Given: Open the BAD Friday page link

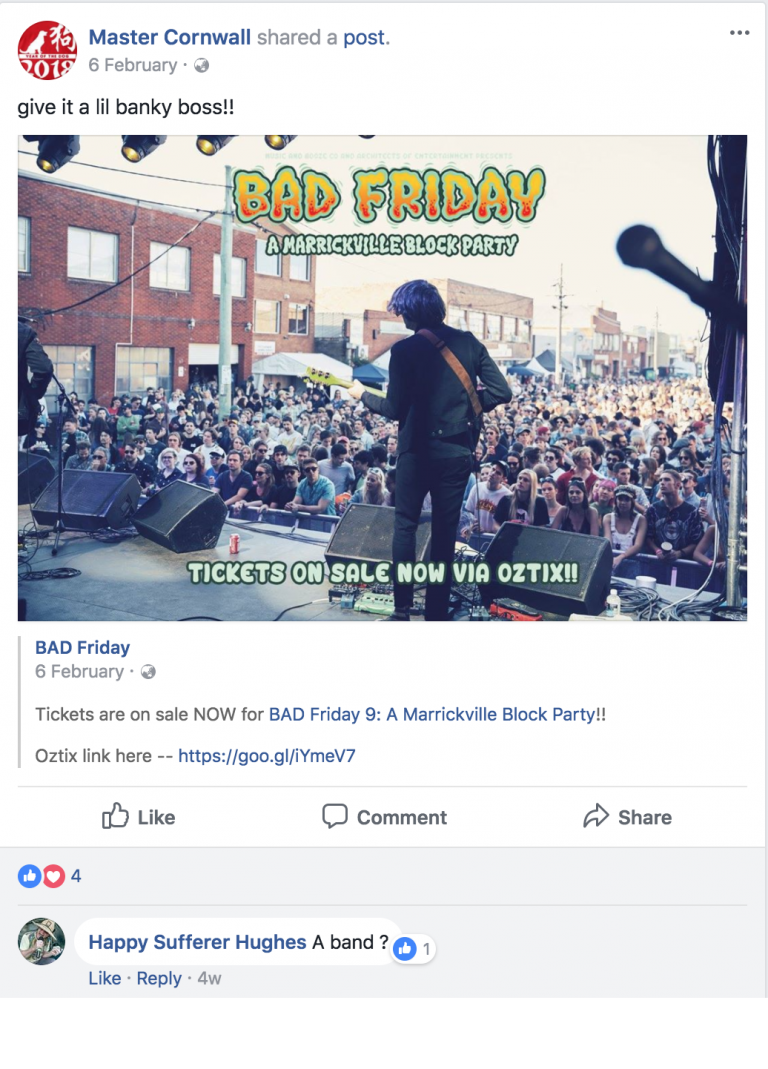Looking at the screenshot, I should pos(83,648).
